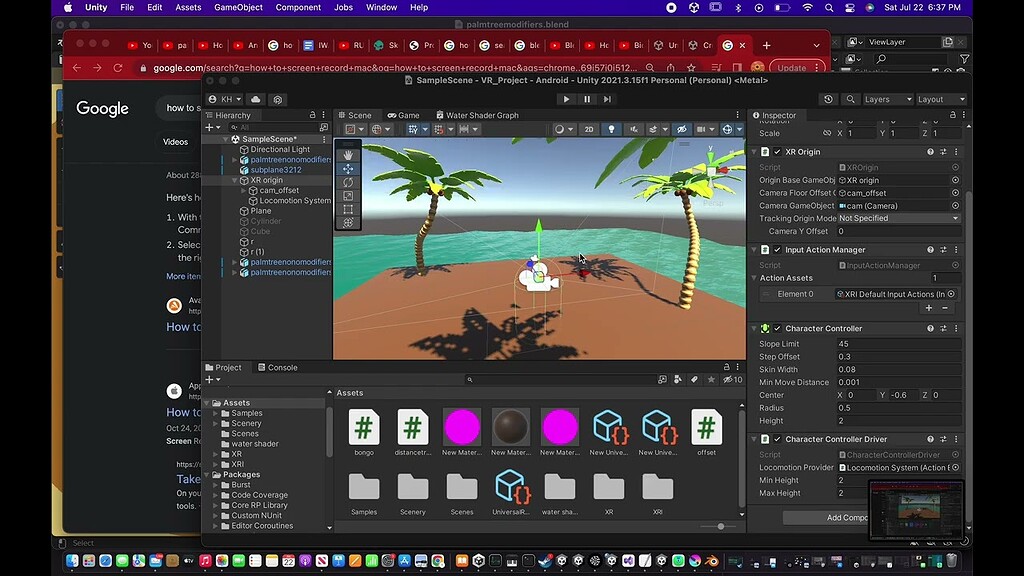Screen dimensions: 1024x576
Task: Disable the Input Action Manager component
Action: [x=777, y=249]
